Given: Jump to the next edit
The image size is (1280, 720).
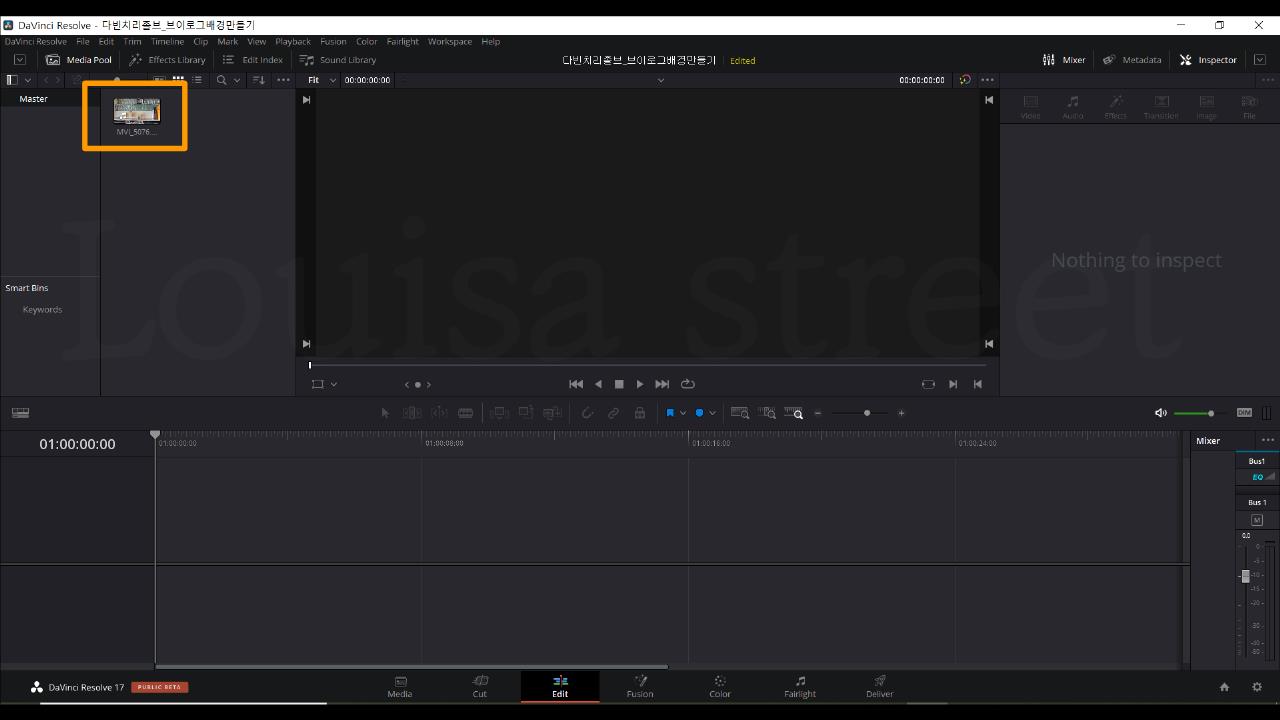Looking at the screenshot, I should 953,384.
